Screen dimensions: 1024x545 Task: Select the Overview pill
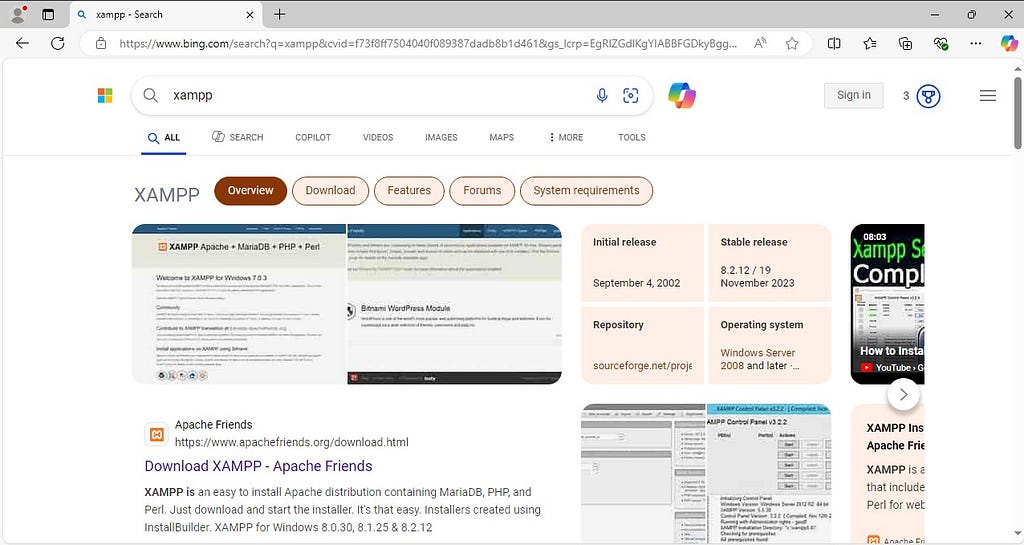[x=251, y=191]
